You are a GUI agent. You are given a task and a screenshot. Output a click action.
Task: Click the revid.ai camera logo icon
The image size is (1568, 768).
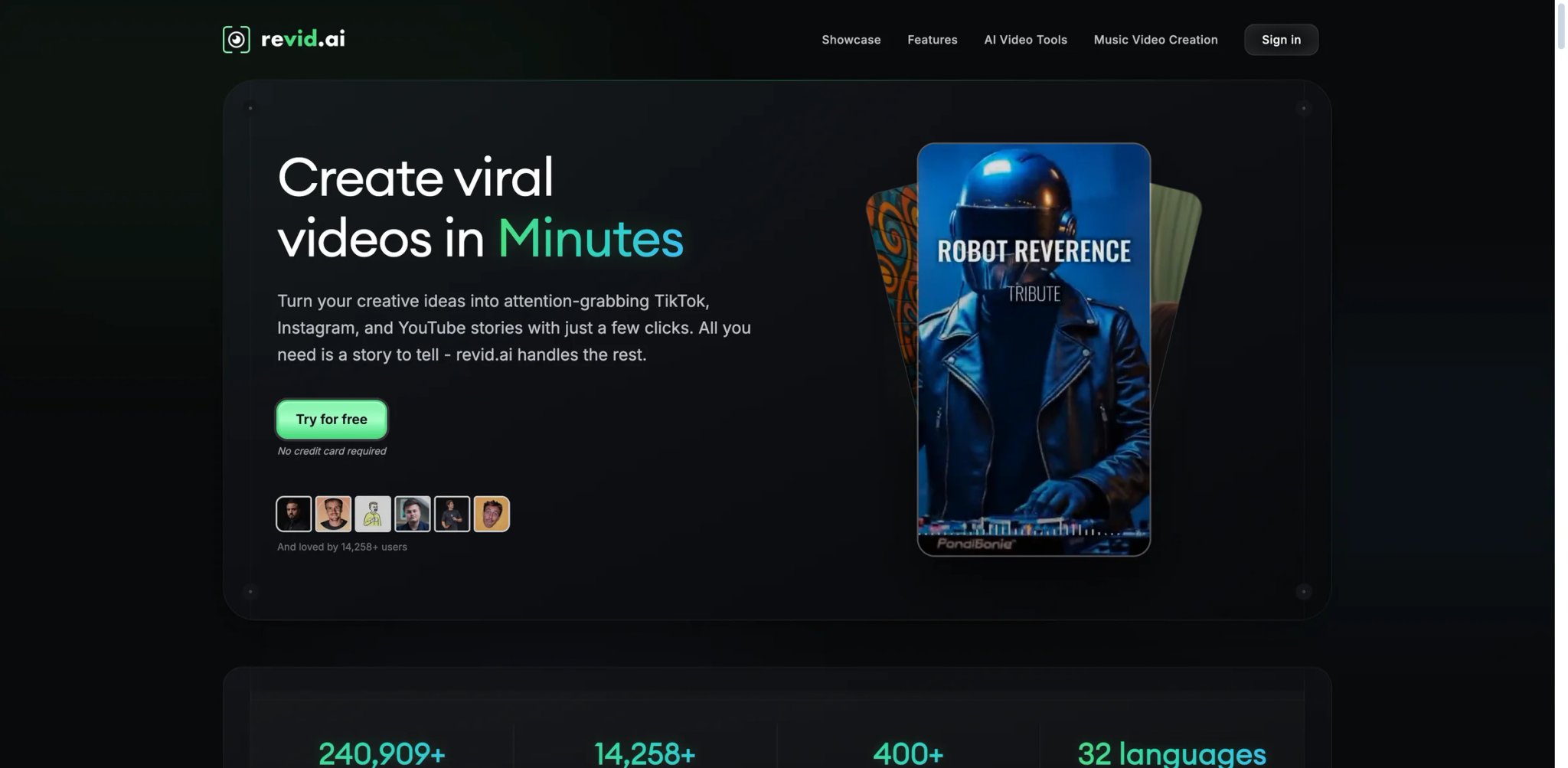click(236, 39)
